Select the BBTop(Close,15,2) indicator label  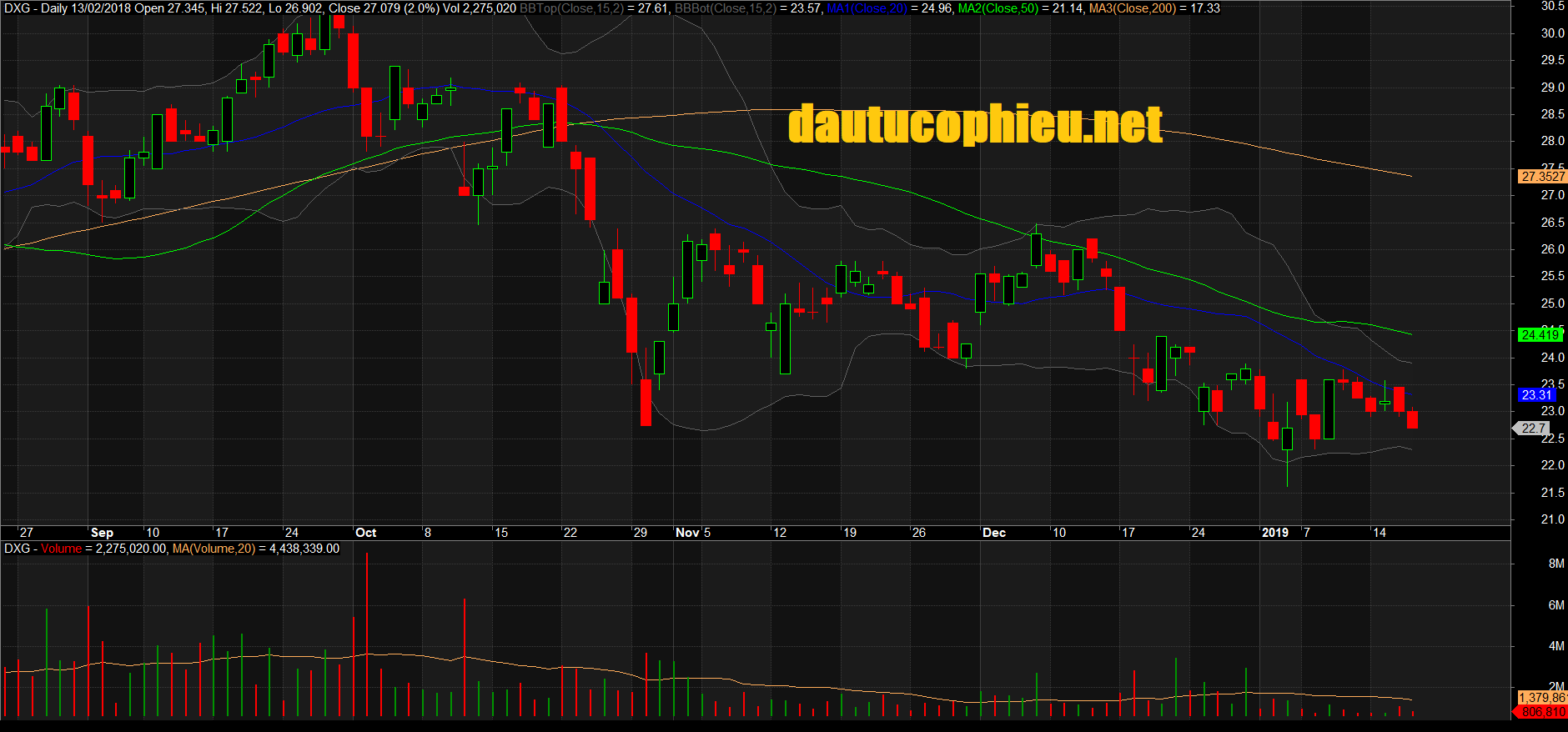(571, 8)
